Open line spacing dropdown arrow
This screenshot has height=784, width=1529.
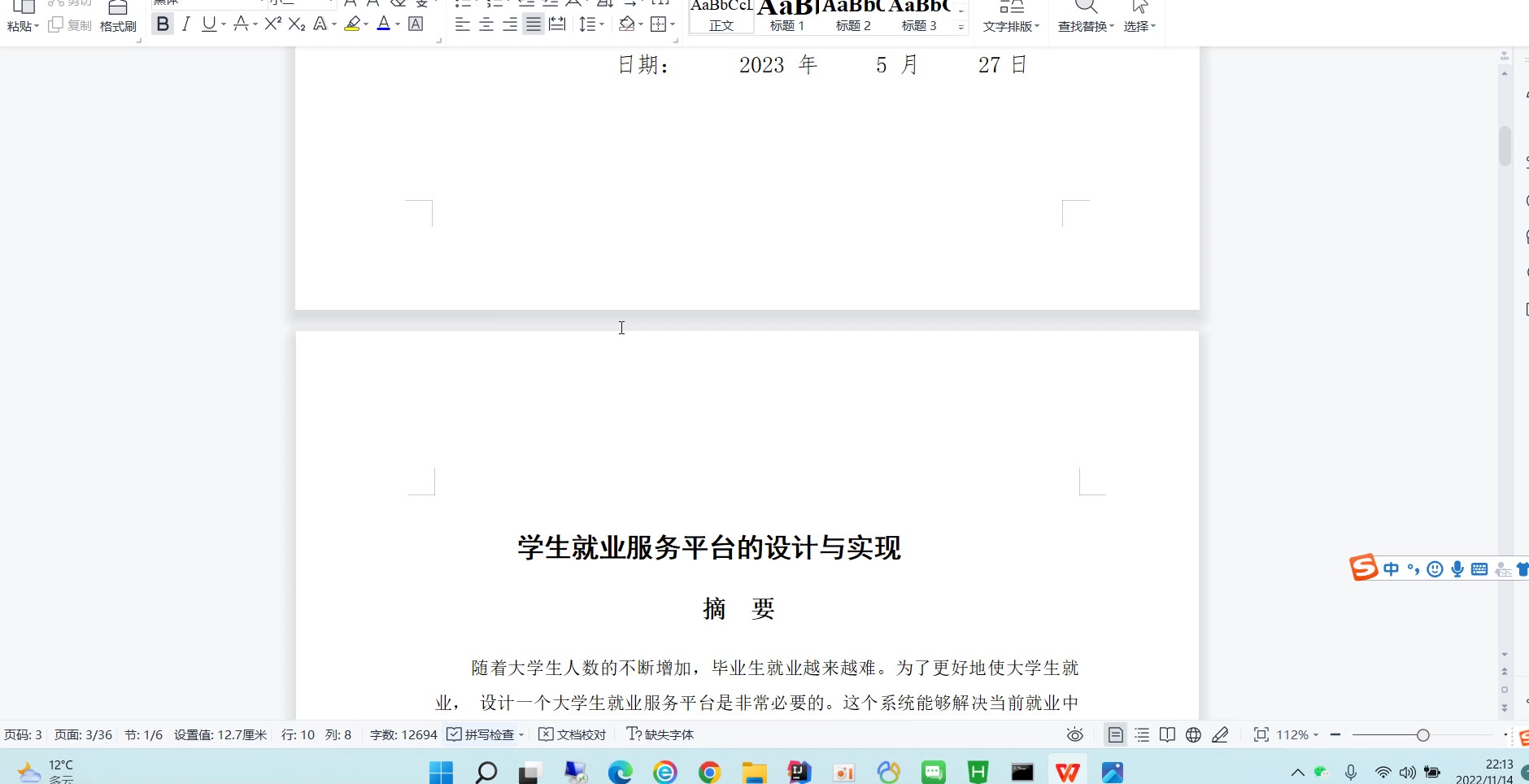602,24
